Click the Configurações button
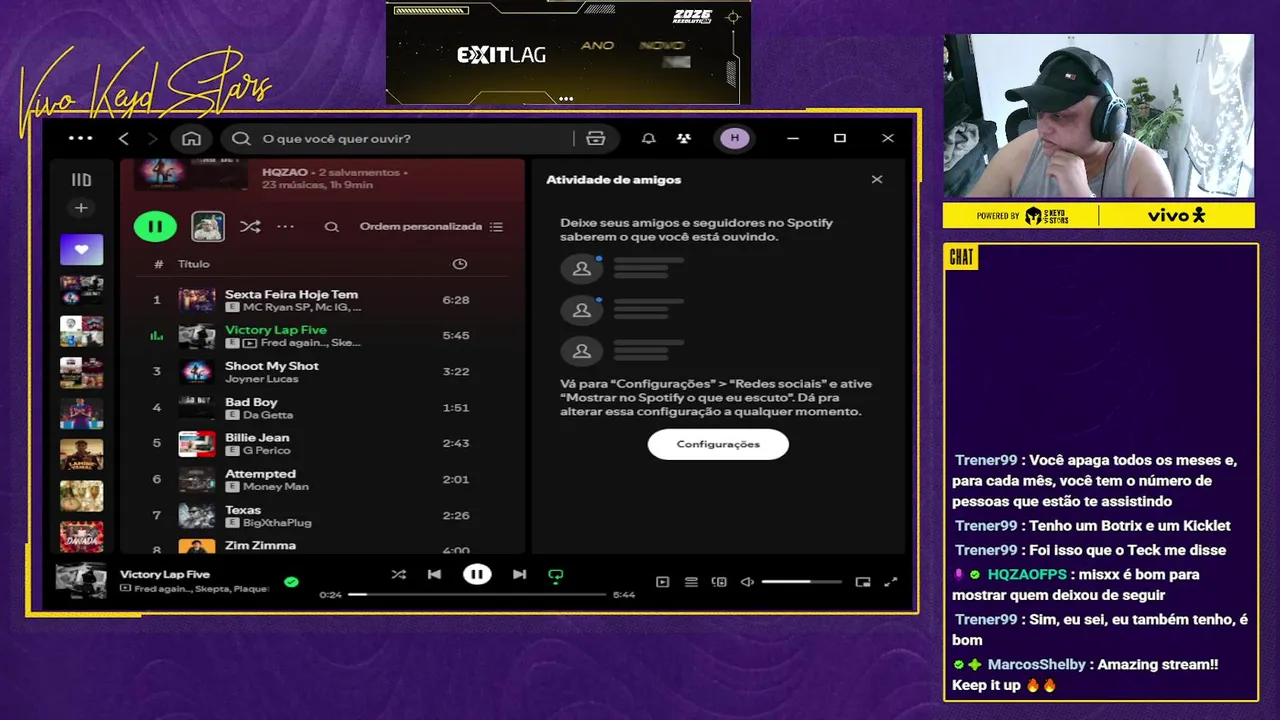Screen dimensions: 1280x720 [718, 444]
